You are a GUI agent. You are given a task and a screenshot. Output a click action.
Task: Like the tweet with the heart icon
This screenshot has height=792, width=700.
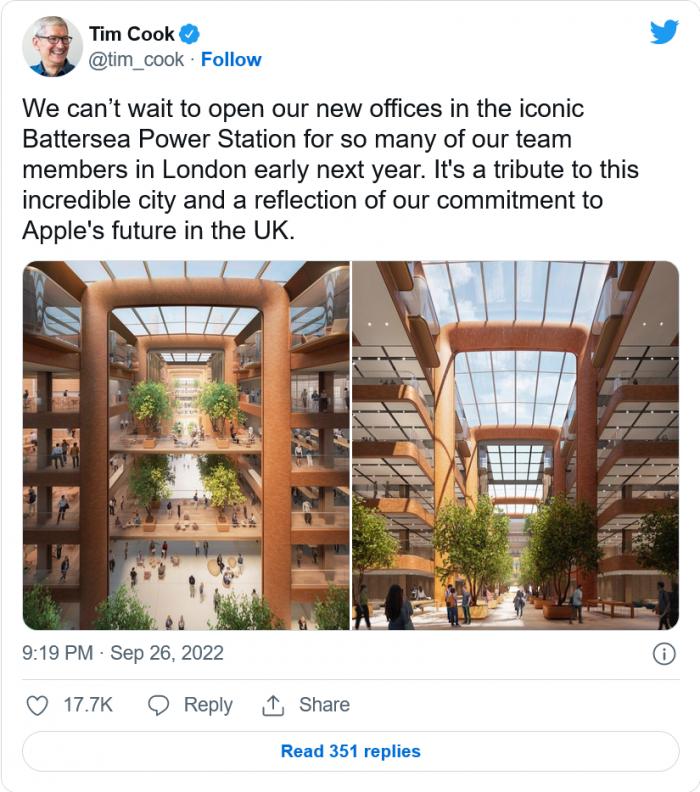37,705
